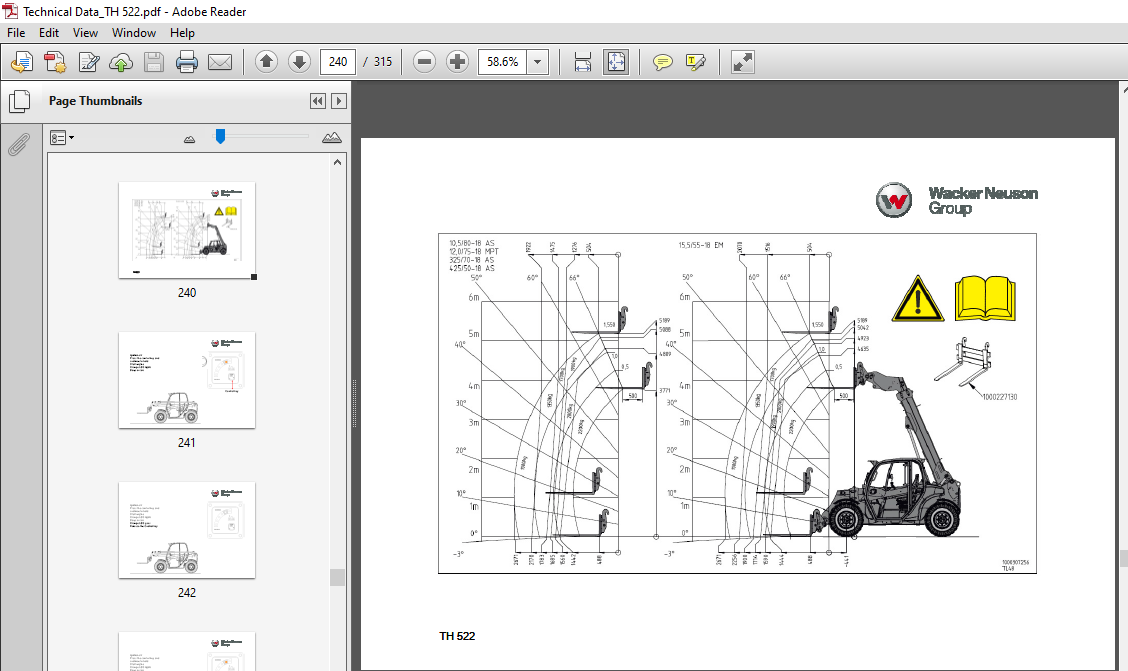Open thumbnail options dropdown menu
The image size is (1128, 671).
[x=62, y=137]
